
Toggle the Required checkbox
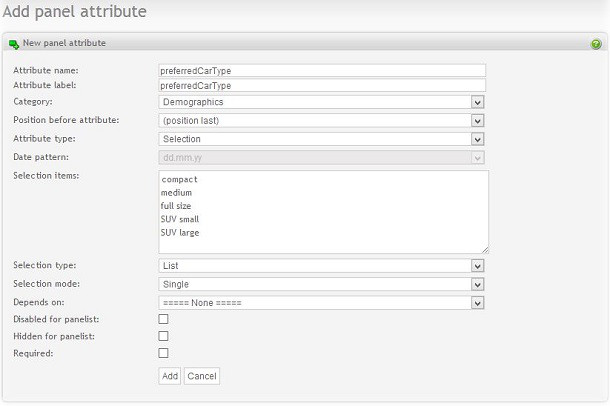[163, 353]
